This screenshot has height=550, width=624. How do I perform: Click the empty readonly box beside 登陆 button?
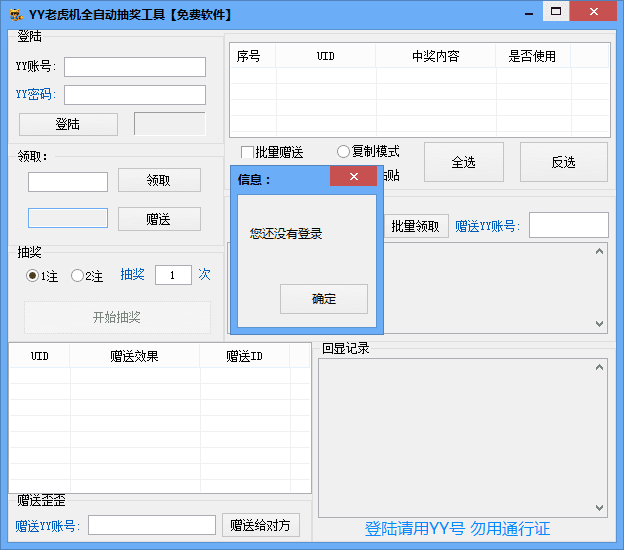170,124
